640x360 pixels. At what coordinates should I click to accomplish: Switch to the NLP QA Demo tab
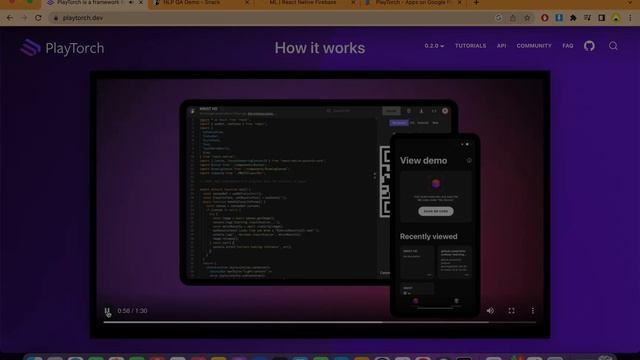pos(201,3)
